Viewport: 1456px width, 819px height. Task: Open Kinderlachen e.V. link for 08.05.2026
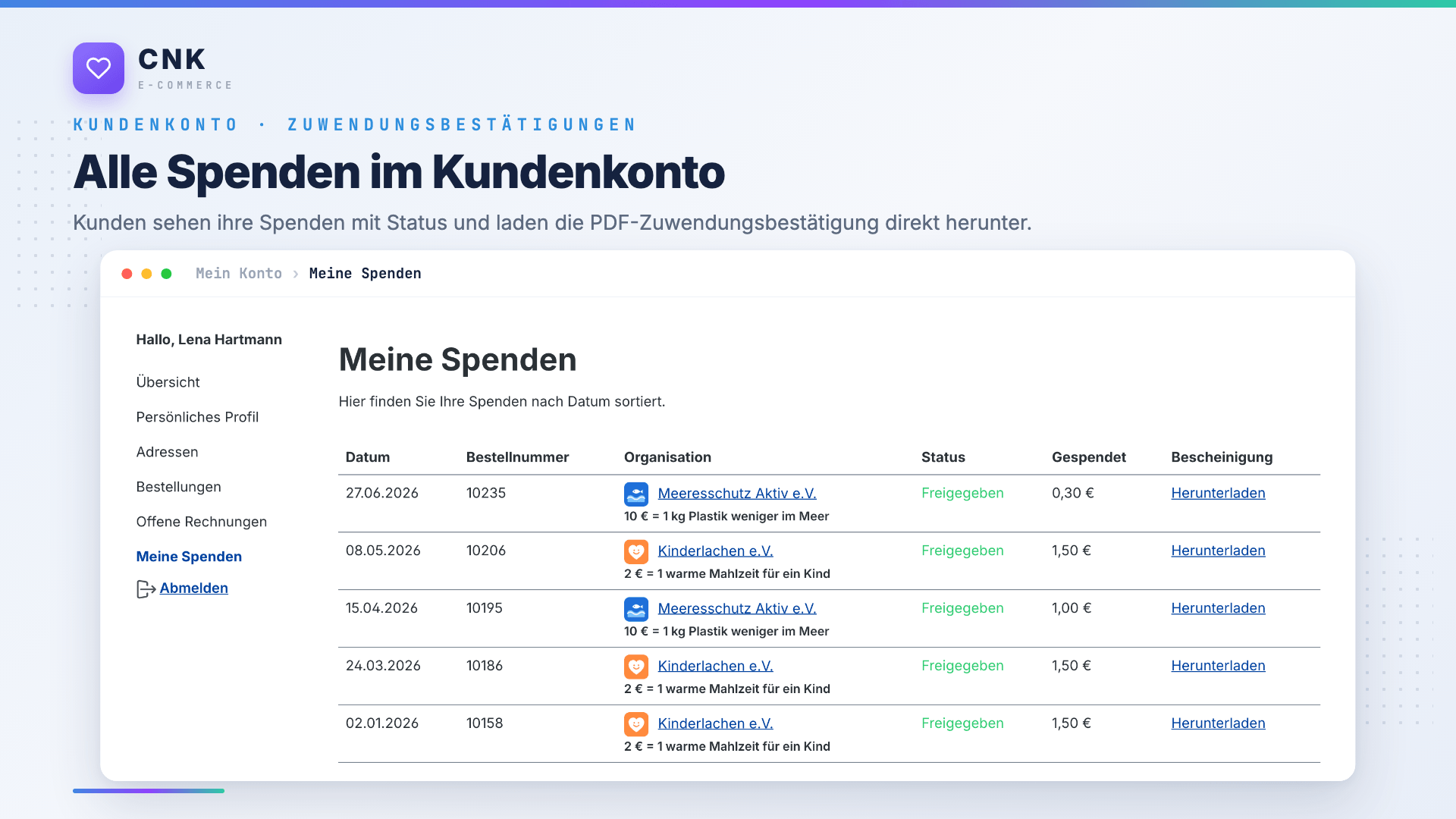click(715, 551)
